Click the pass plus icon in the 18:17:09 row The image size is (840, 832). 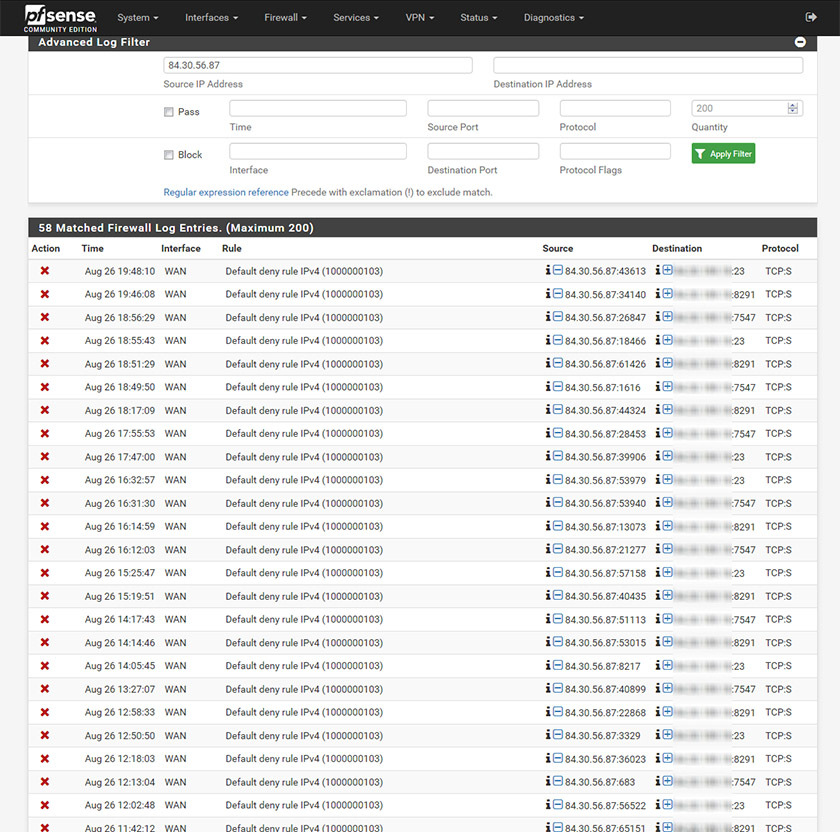(x=668, y=409)
